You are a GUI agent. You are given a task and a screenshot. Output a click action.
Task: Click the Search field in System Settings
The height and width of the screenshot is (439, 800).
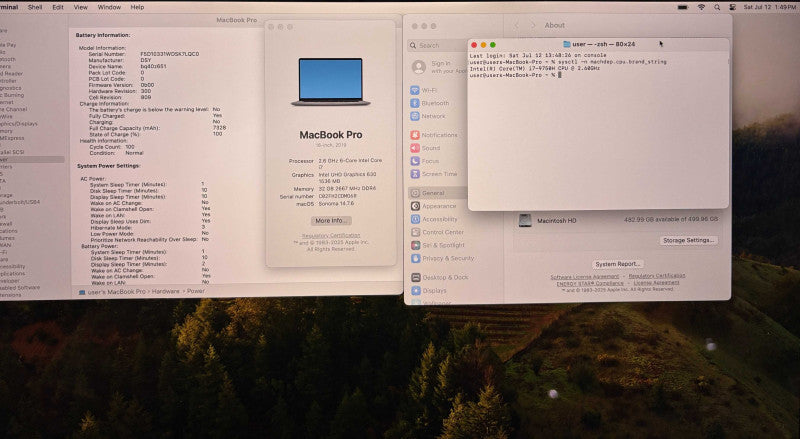tap(438, 45)
